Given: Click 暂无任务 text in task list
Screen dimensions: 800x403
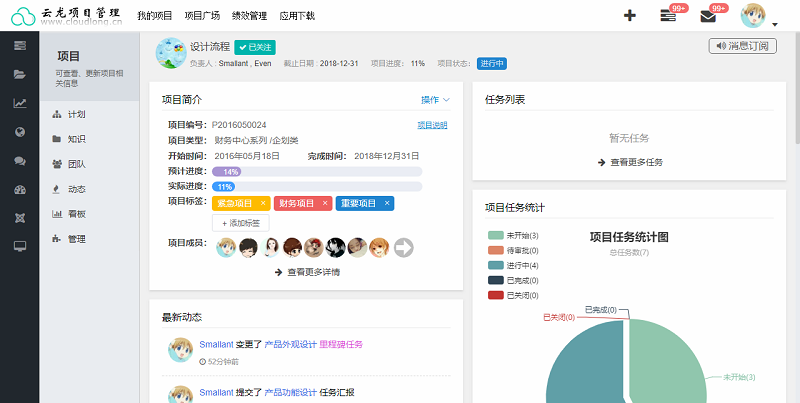Looking at the screenshot, I should pyautogui.click(x=629, y=138).
